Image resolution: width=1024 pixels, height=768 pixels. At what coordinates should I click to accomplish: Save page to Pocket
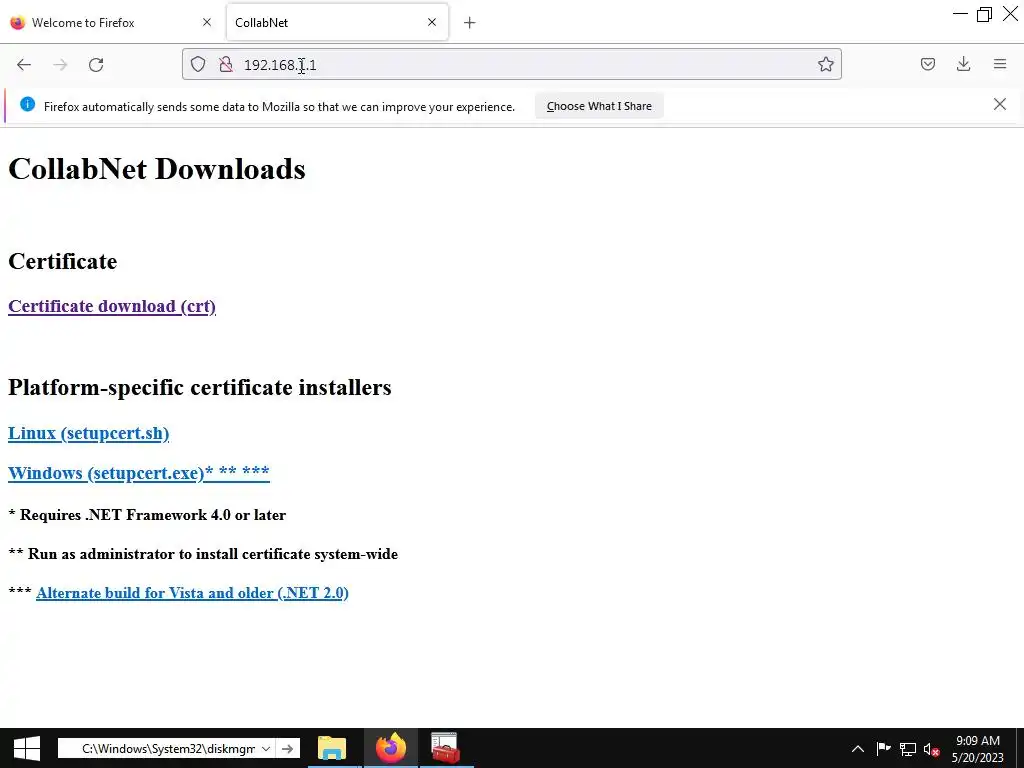[927, 64]
